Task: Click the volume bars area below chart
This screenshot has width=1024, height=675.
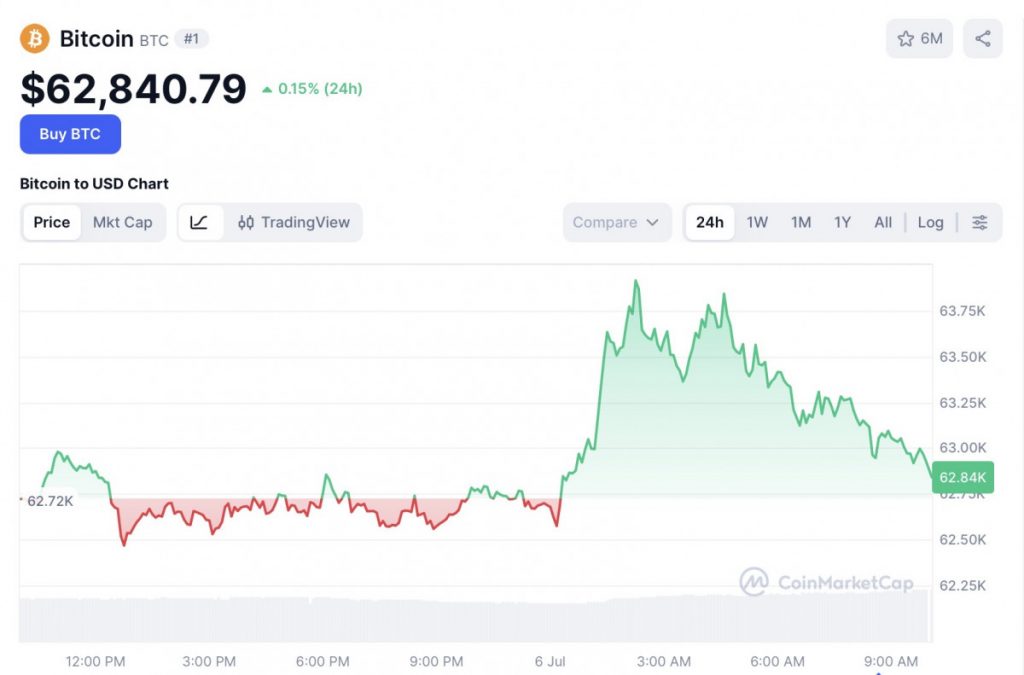Action: click(x=474, y=617)
